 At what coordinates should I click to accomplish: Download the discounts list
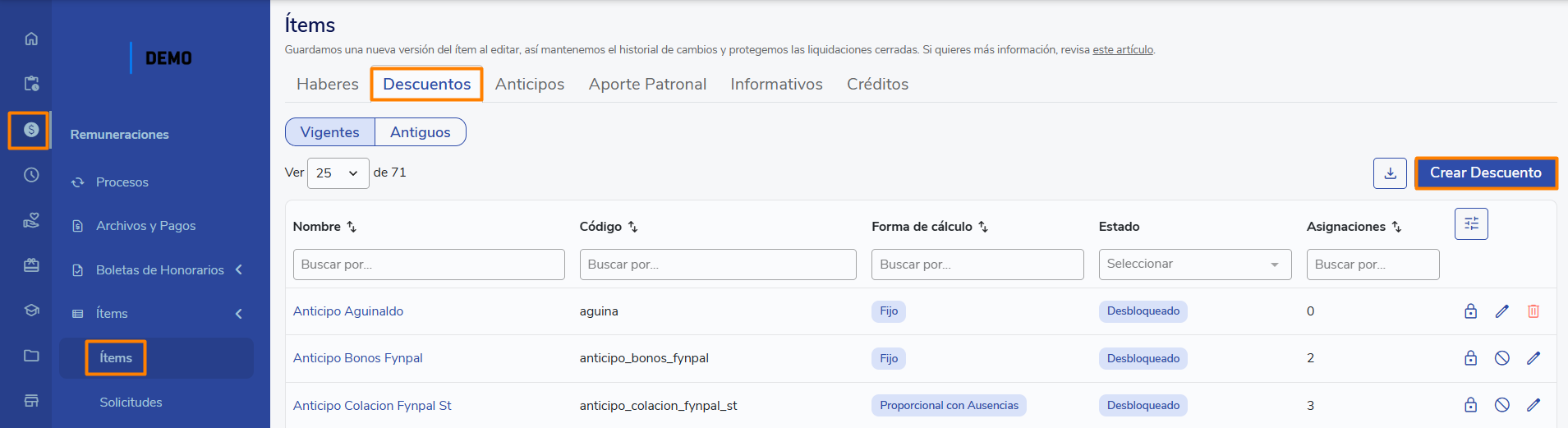click(1390, 173)
